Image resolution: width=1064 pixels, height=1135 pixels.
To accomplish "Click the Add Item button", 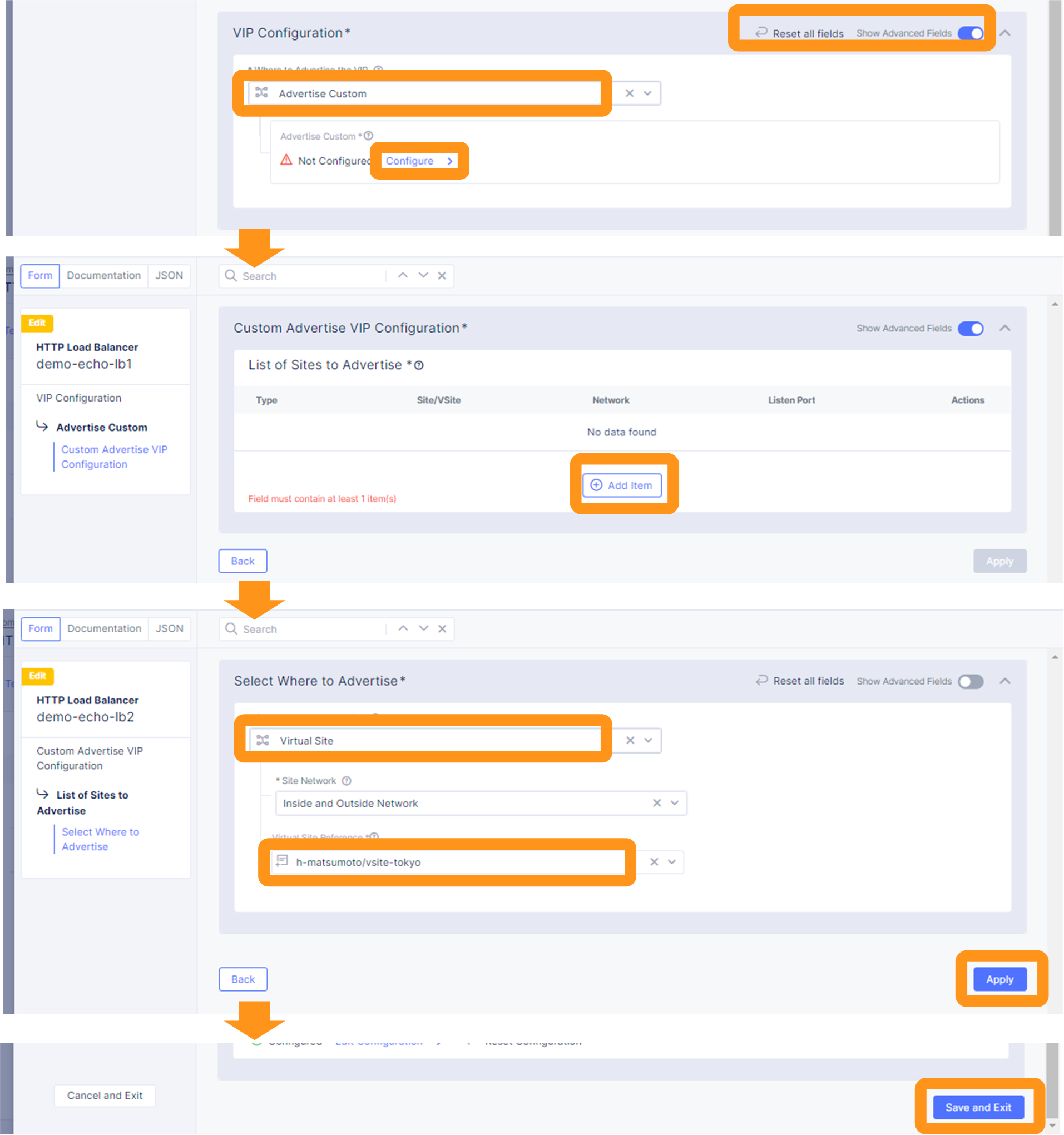I will (621, 485).
